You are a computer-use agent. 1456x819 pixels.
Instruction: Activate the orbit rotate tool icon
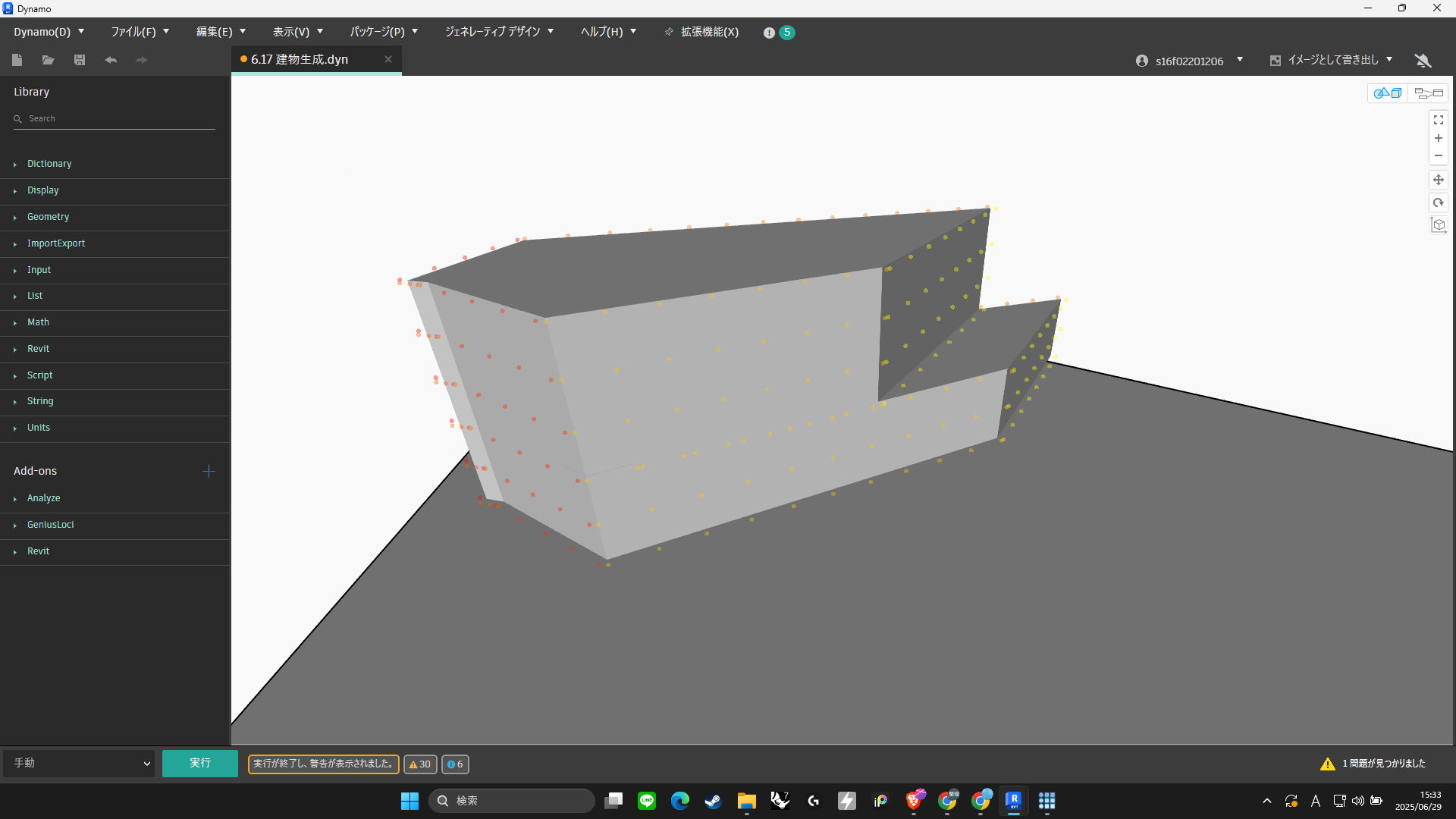point(1438,202)
